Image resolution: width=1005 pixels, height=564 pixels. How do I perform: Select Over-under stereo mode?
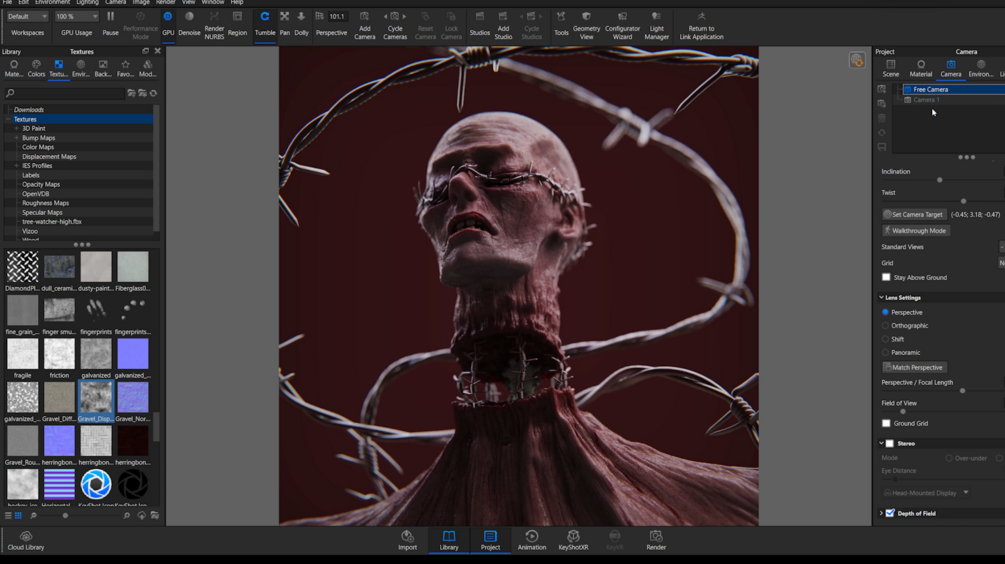pyautogui.click(x=949, y=458)
